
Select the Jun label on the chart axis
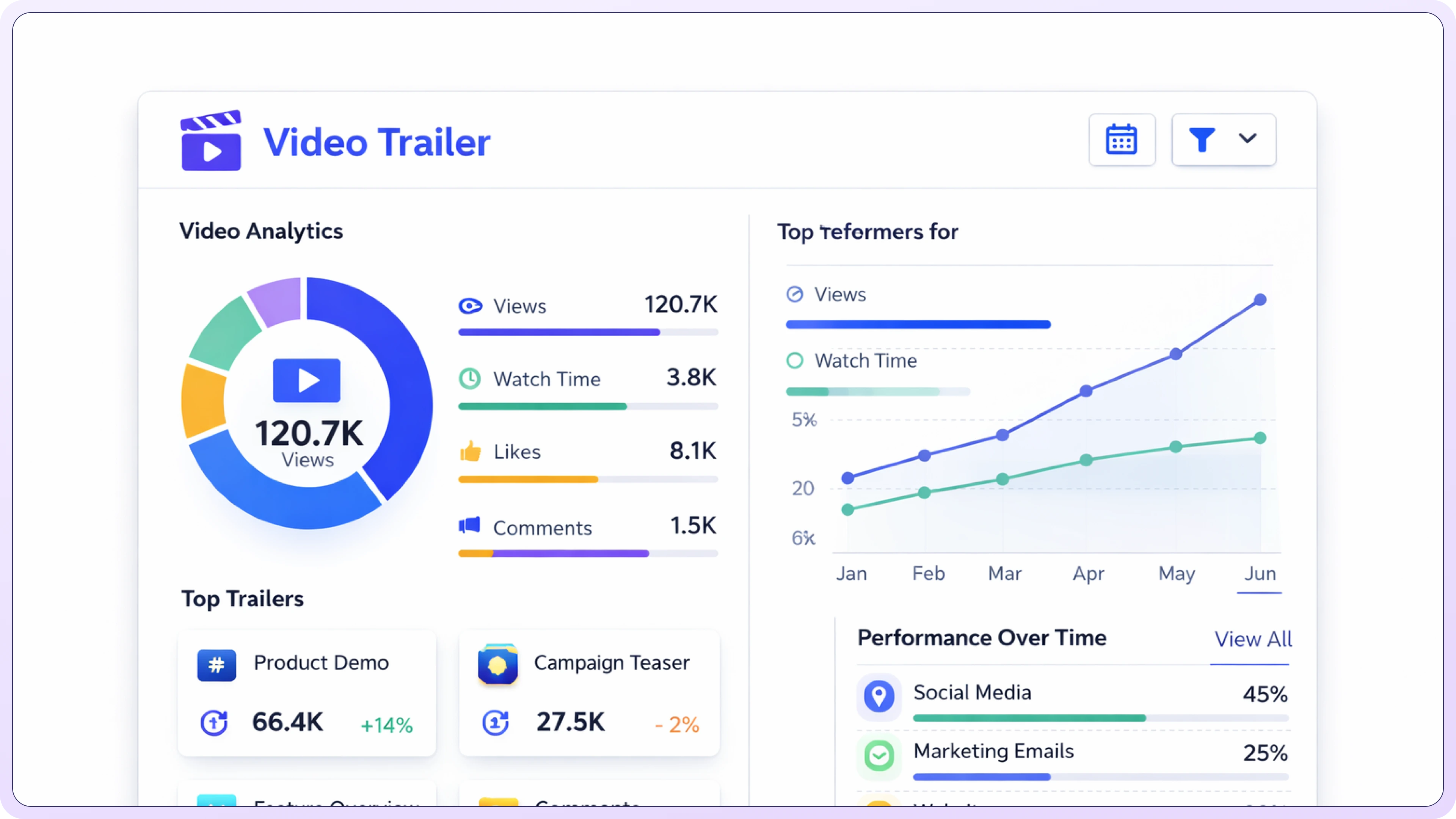1260,573
